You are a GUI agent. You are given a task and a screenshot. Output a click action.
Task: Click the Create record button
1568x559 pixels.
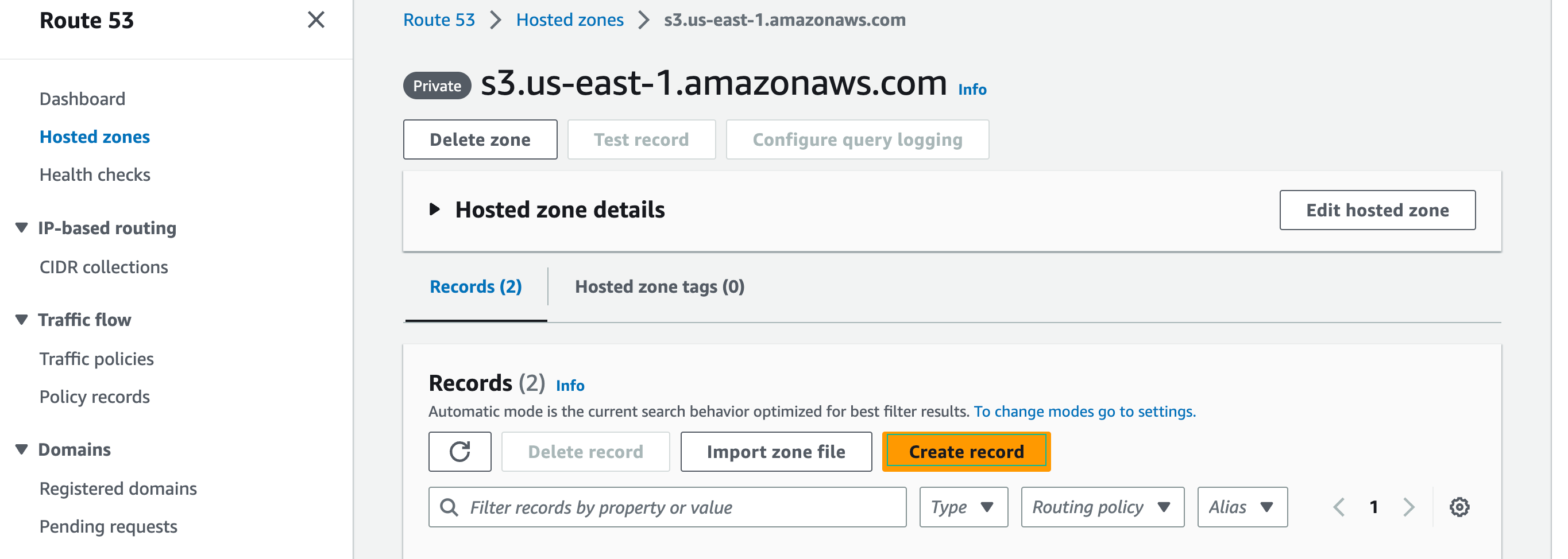coord(965,452)
